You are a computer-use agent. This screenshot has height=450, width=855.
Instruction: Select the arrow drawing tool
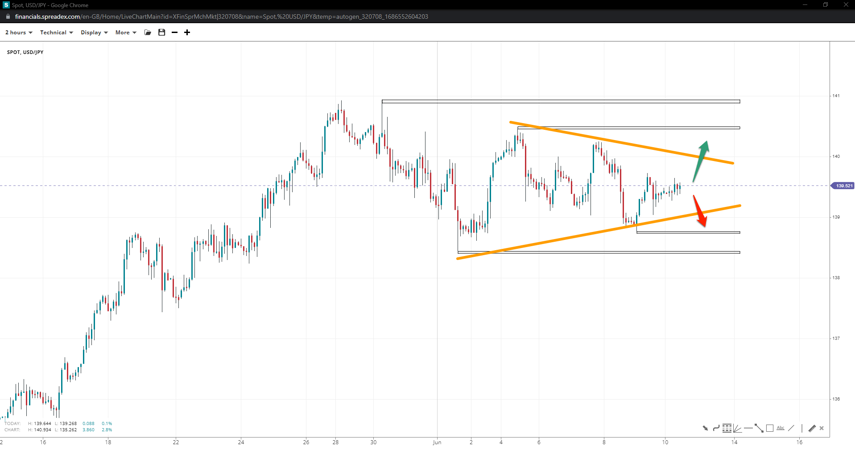pos(705,428)
